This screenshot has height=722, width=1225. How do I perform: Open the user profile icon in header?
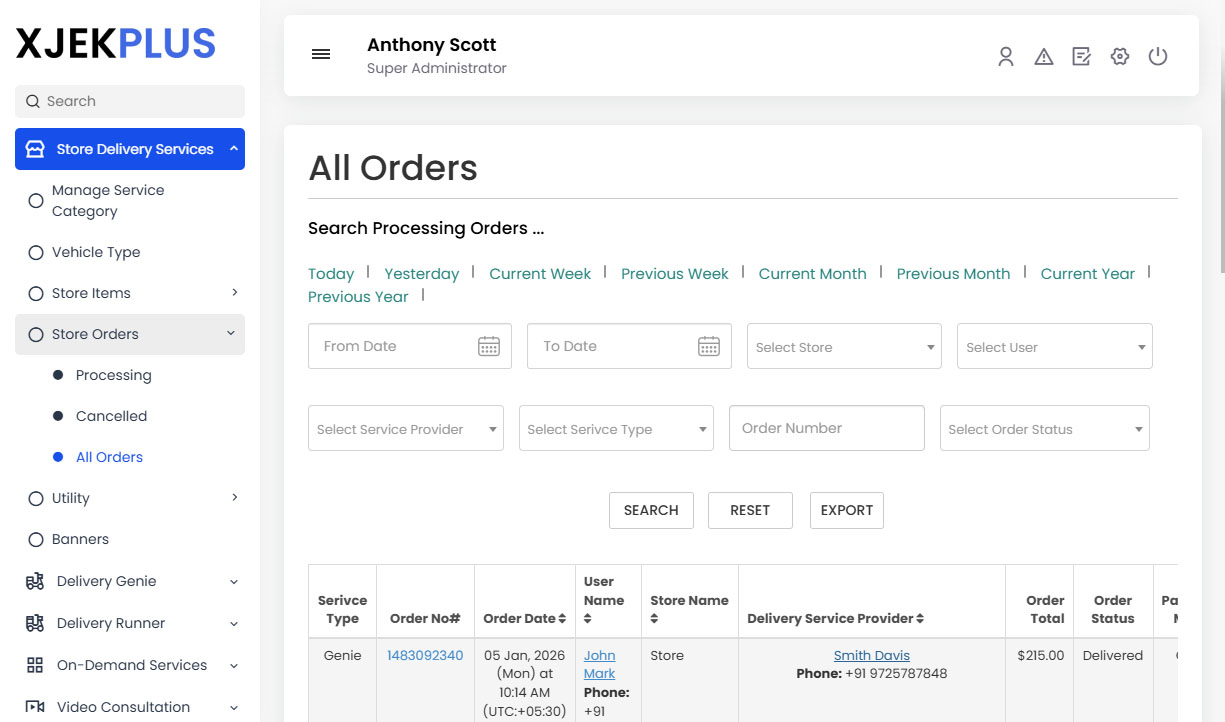click(1005, 57)
